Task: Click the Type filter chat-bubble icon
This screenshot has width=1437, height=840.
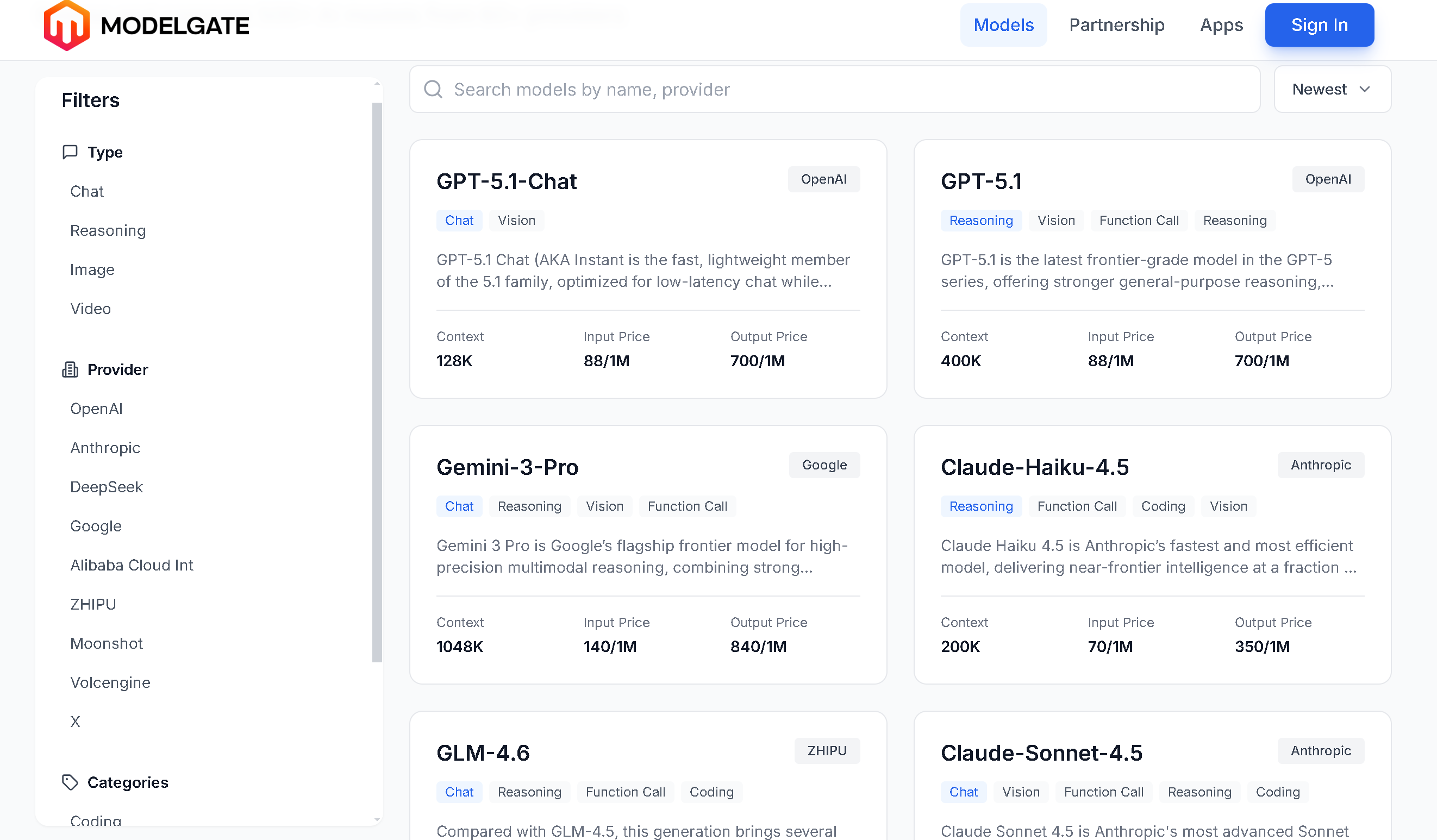Action: [70, 152]
